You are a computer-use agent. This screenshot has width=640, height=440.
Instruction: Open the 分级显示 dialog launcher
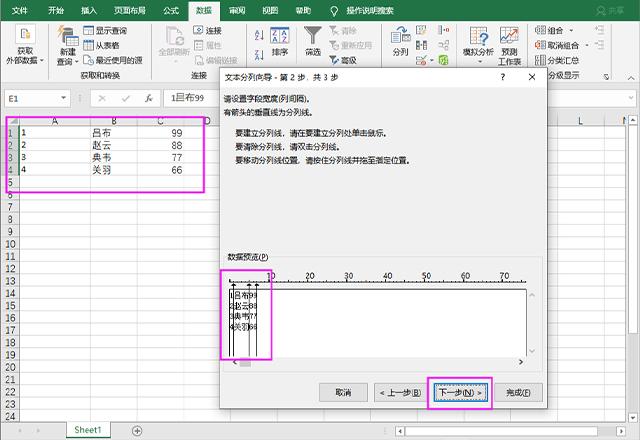607,76
